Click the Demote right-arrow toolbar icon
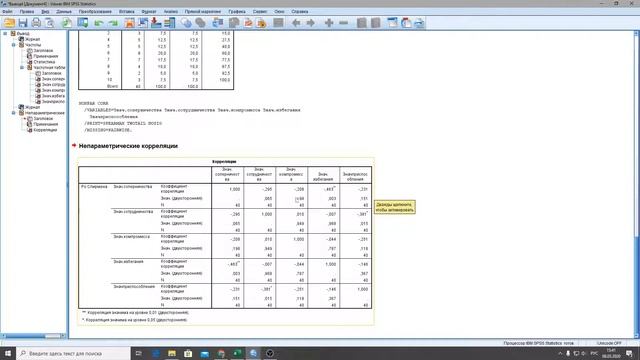 tap(311, 23)
